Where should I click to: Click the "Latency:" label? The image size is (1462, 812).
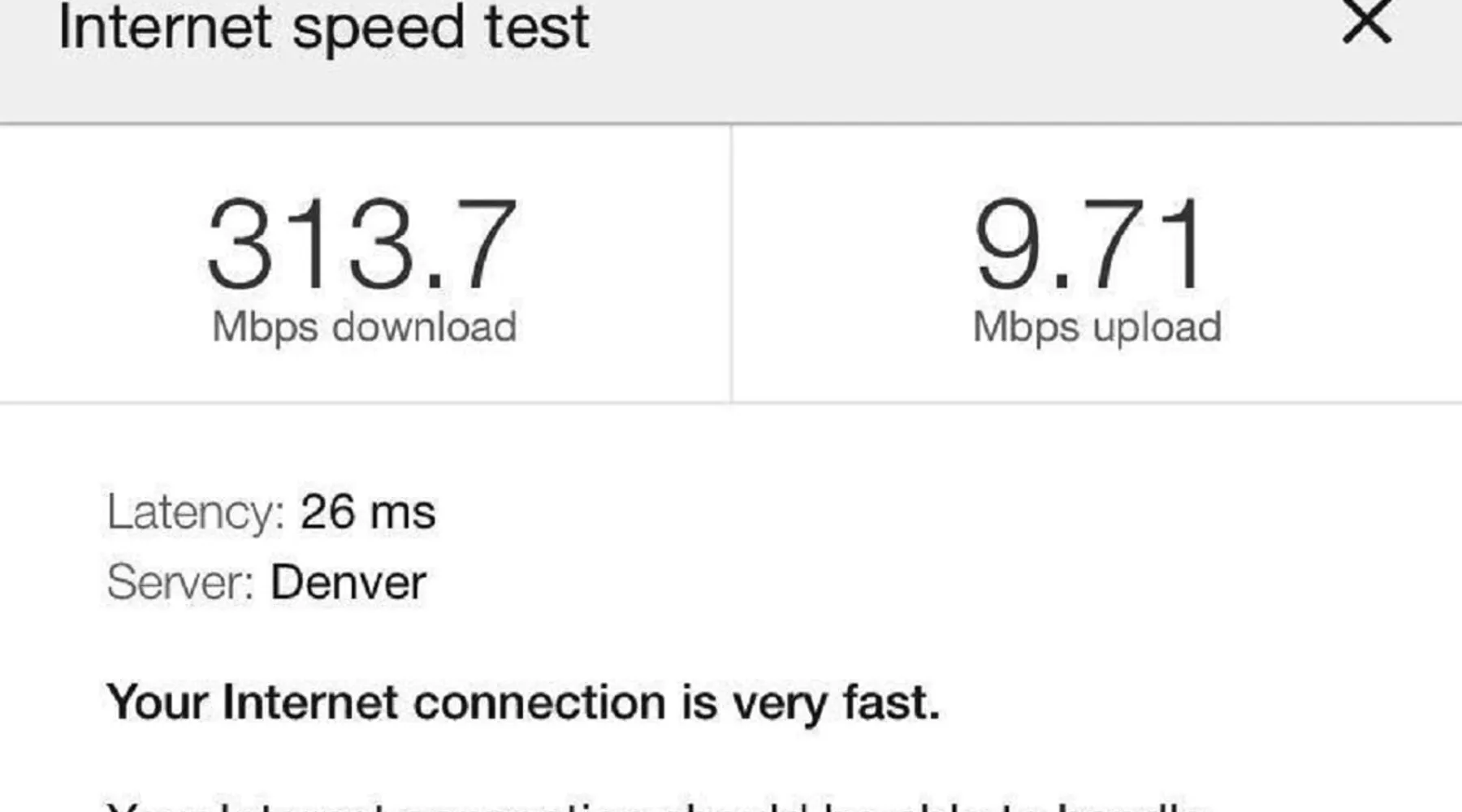click(195, 512)
